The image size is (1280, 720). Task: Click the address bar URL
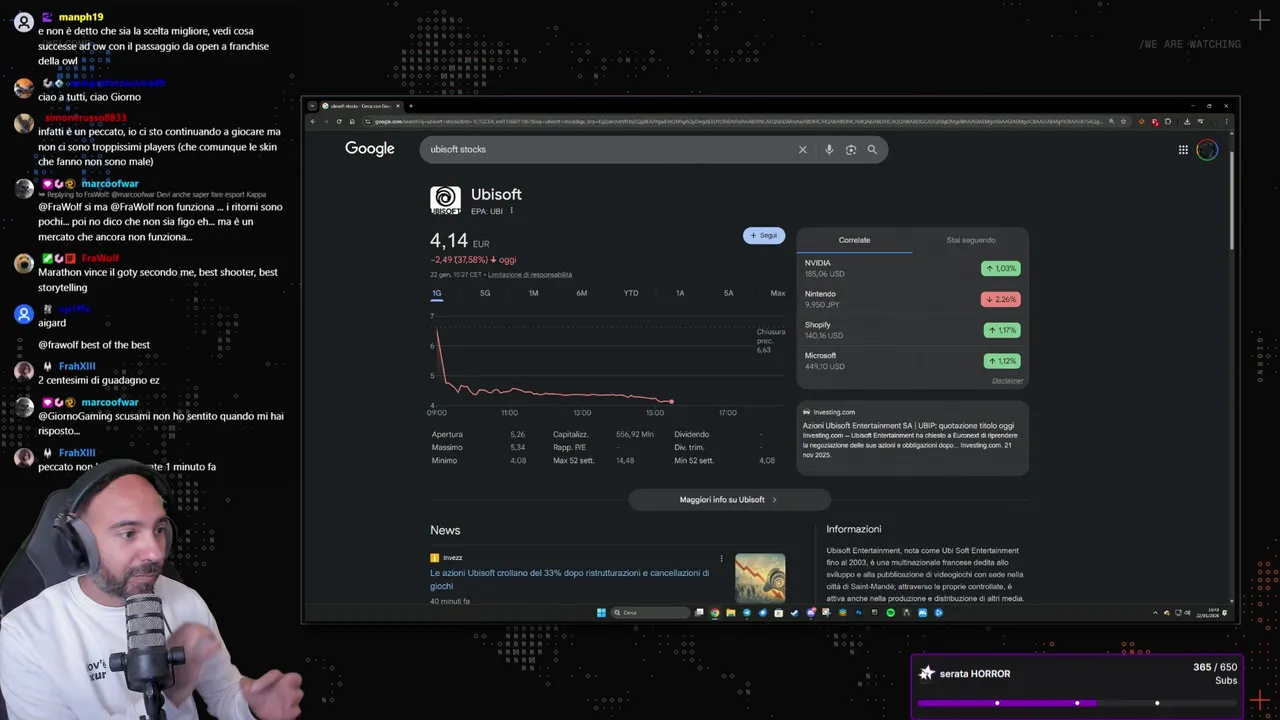coord(738,121)
